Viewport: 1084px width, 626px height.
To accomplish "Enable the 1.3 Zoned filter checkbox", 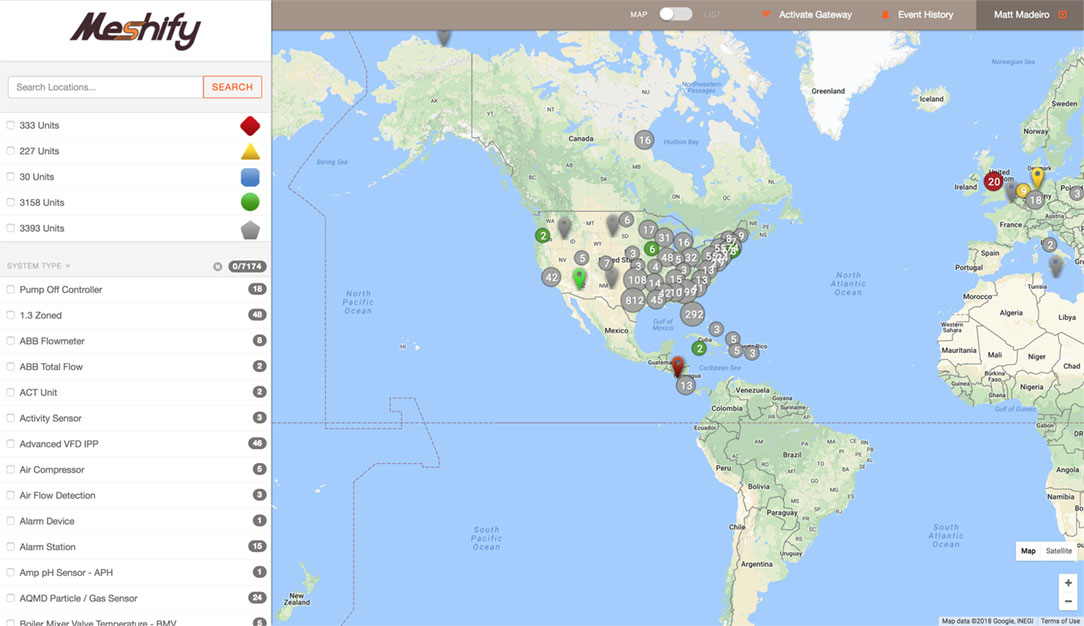I will (10, 315).
